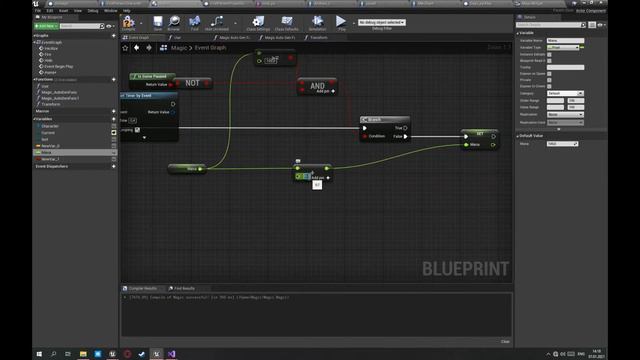This screenshot has height=360, width=640.
Task: Open Browse in the content browser
Action: (x=174, y=22)
